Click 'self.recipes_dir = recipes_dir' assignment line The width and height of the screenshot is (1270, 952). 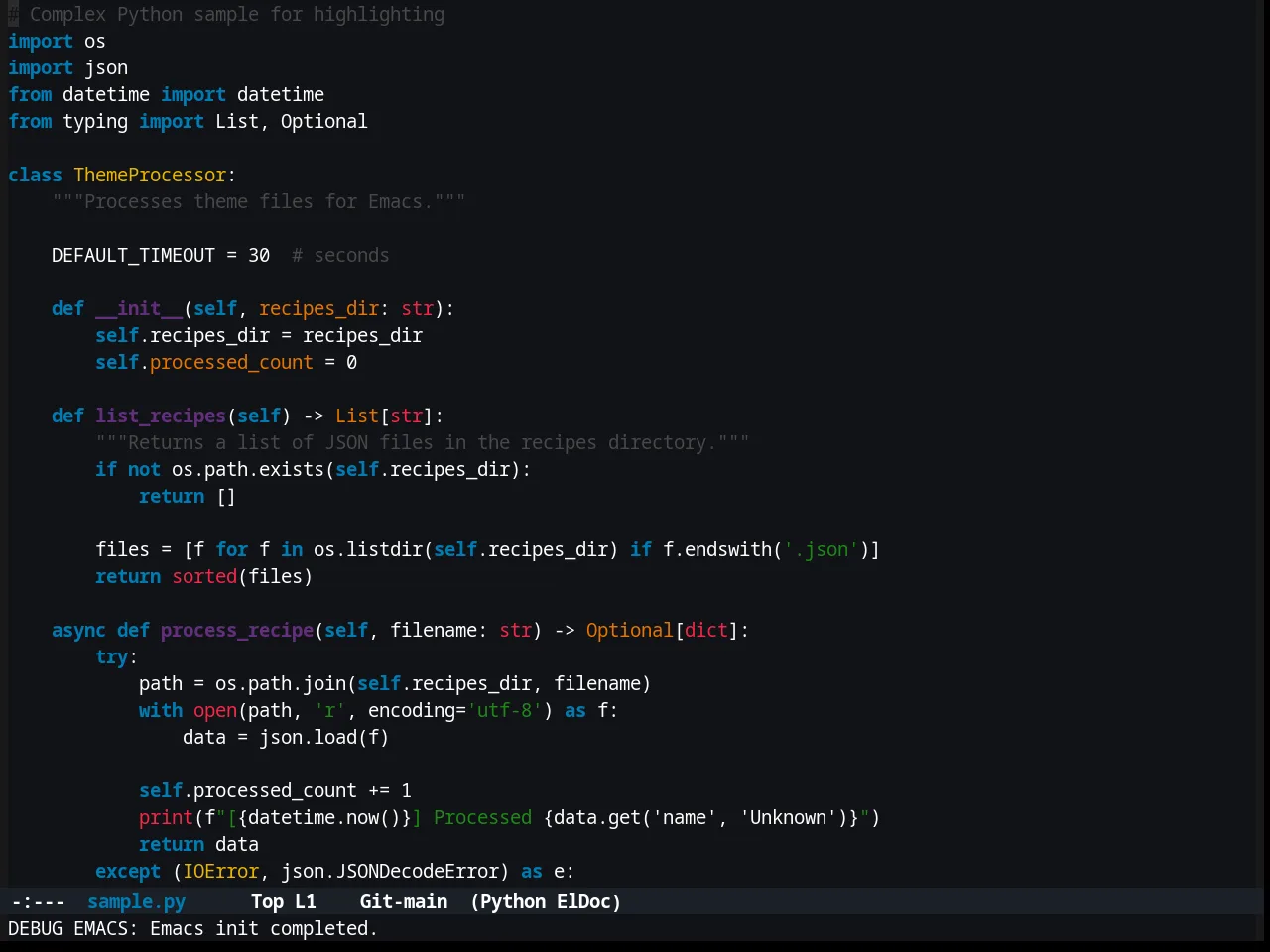(x=259, y=335)
